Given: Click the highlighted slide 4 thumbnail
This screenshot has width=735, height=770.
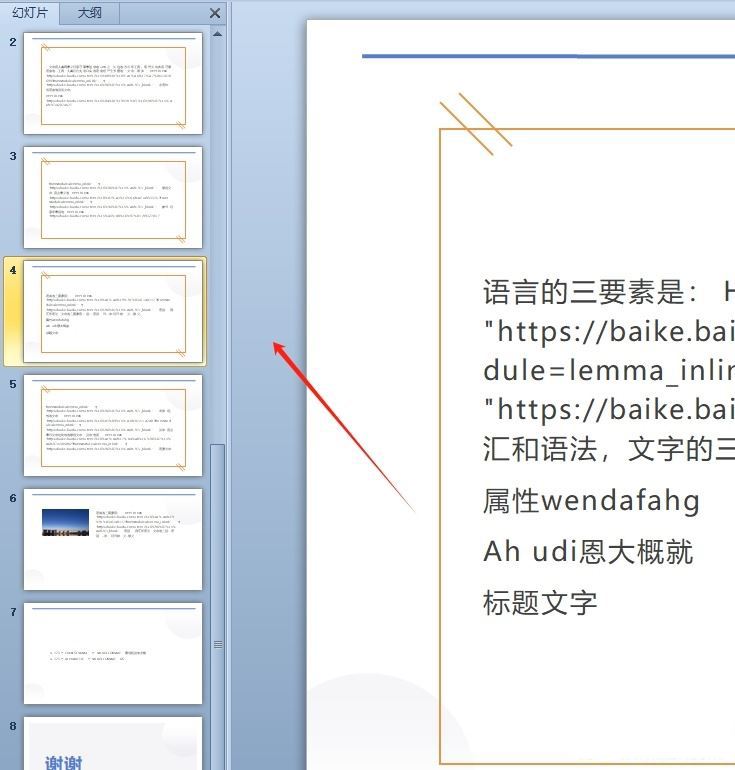Looking at the screenshot, I should pyautogui.click(x=113, y=311).
